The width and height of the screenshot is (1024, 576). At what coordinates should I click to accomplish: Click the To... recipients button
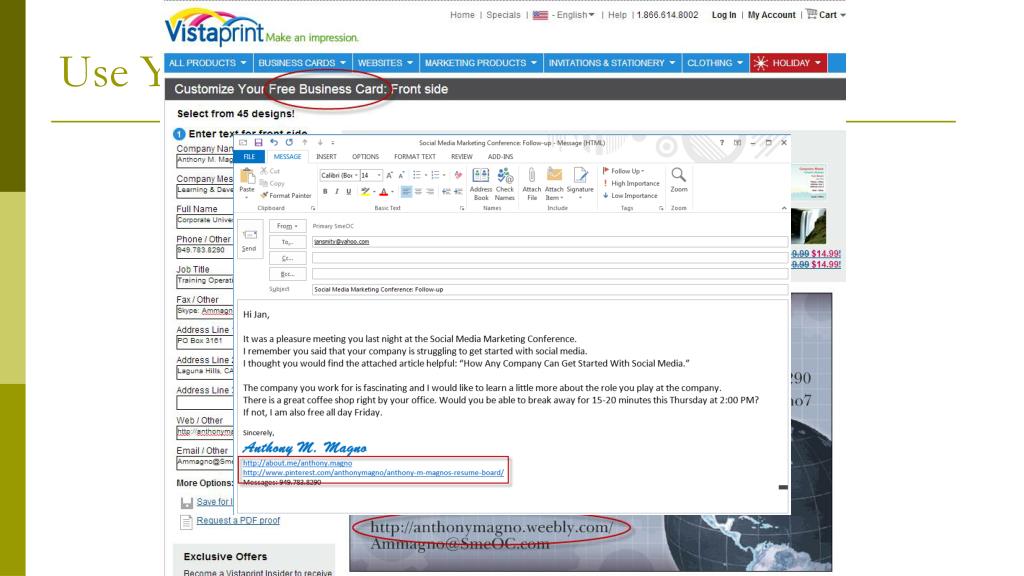click(x=287, y=242)
